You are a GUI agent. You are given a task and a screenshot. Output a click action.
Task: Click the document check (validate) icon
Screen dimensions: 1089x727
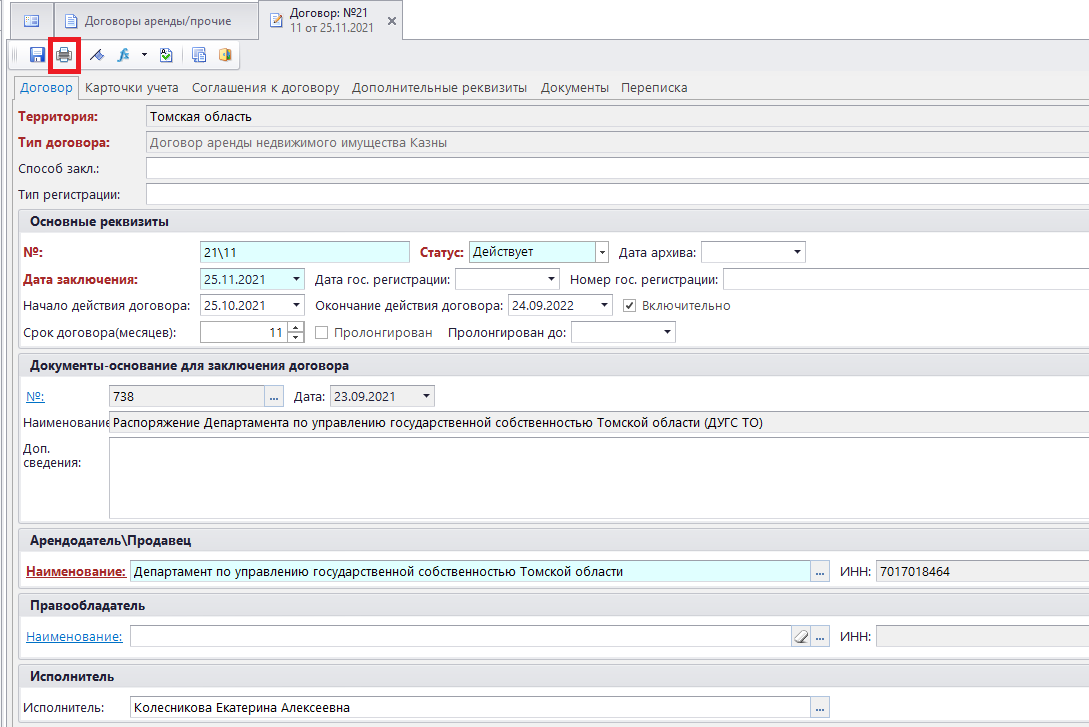[166, 55]
